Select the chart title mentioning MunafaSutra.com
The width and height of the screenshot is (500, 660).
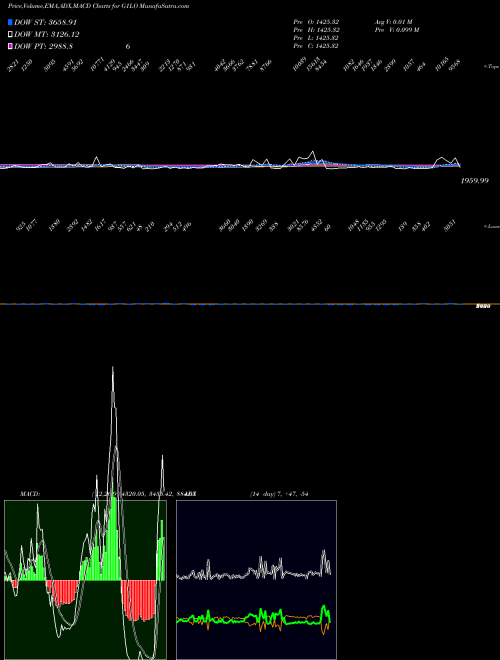98,6
